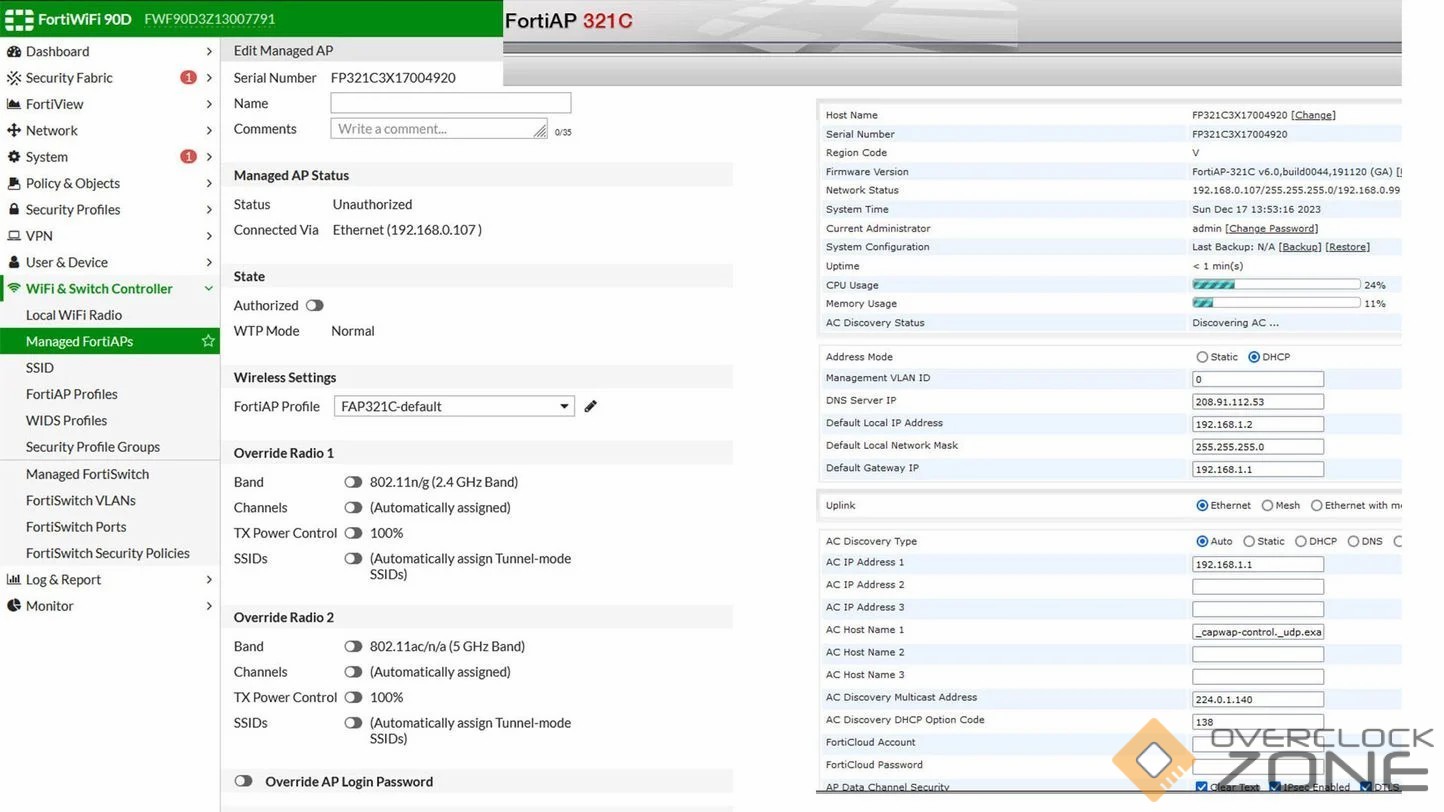
Task: Select Ethernet uplink radio button
Action: (1202, 506)
